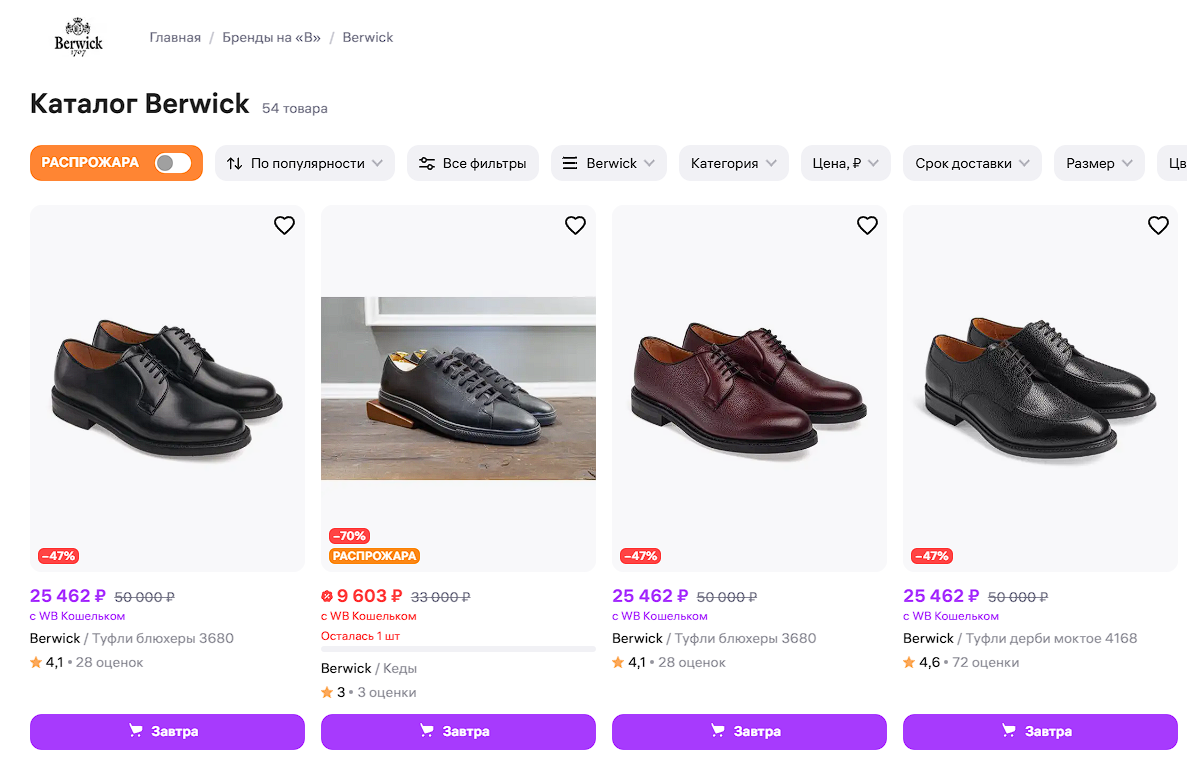Screen dimensions: 1187x758
Task: Expand the Срок доставки delivery filter
Action: [971, 163]
